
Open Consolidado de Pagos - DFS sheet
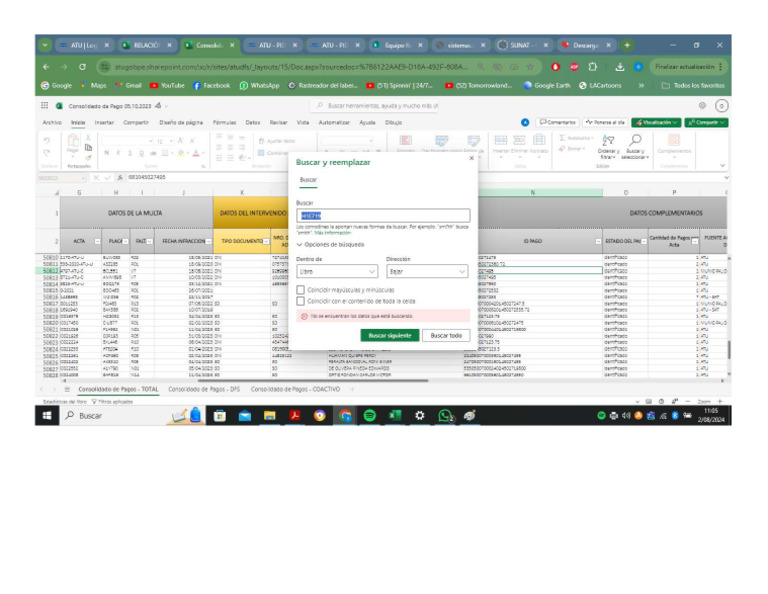click(204, 389)
